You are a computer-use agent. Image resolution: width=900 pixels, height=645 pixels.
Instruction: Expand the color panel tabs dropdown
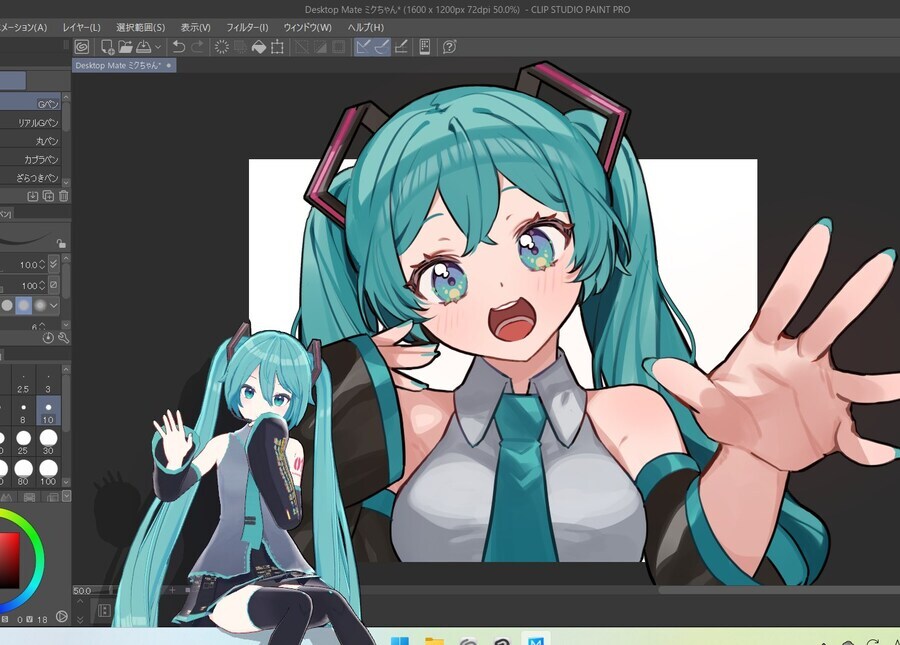pos(67,496)
